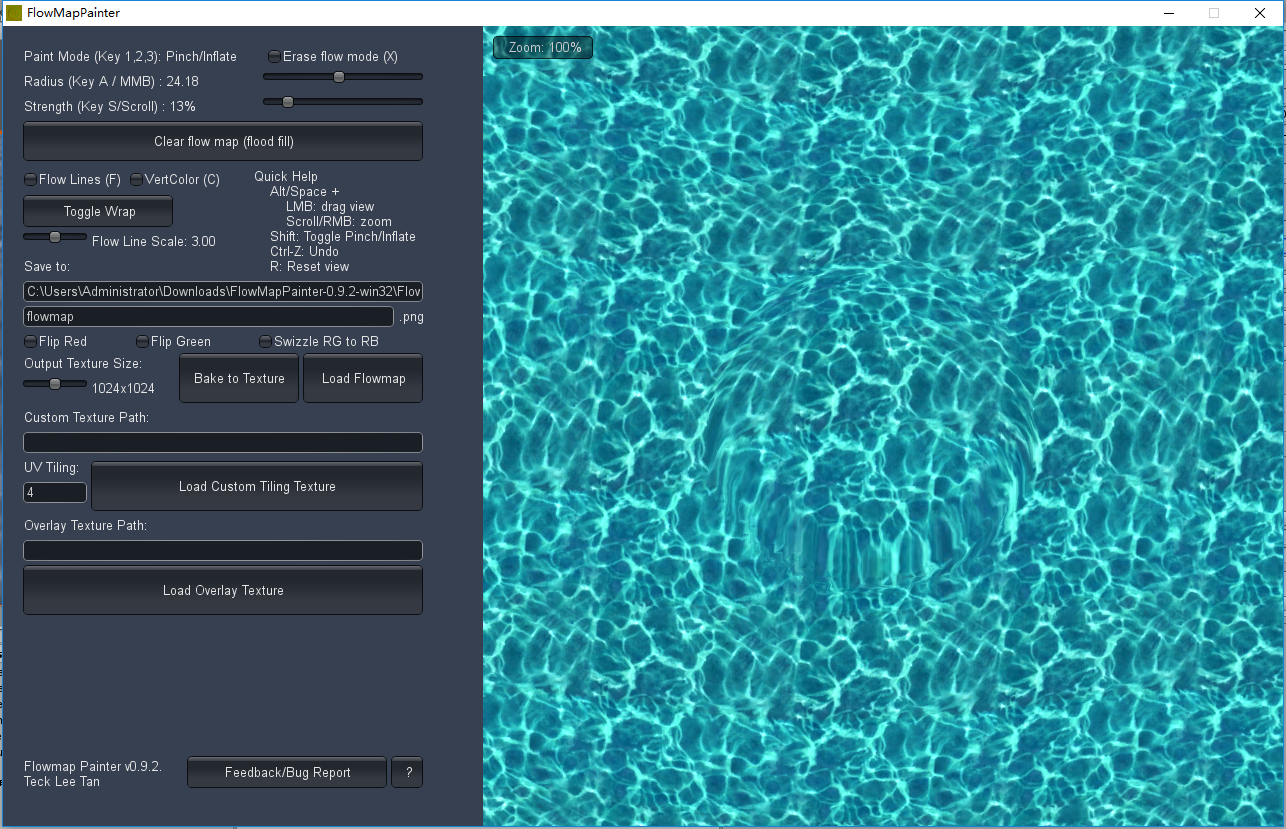
Task: Click the Output Texture Size slider
Action: click(x=55, y=384)
